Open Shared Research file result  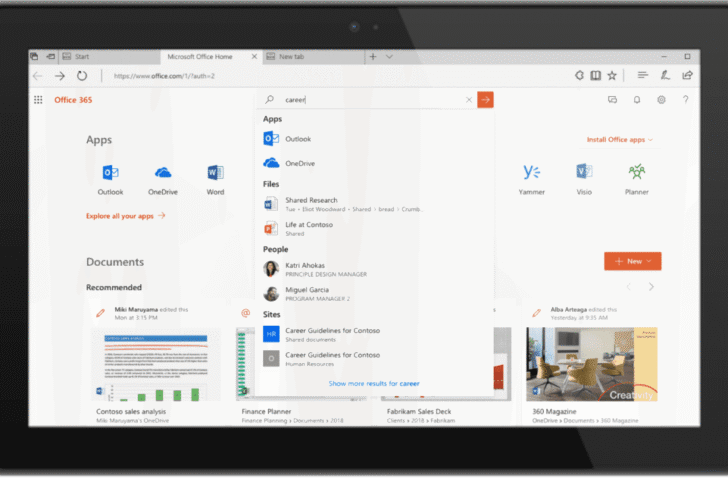pyautogui.click(x=374, y=204)
